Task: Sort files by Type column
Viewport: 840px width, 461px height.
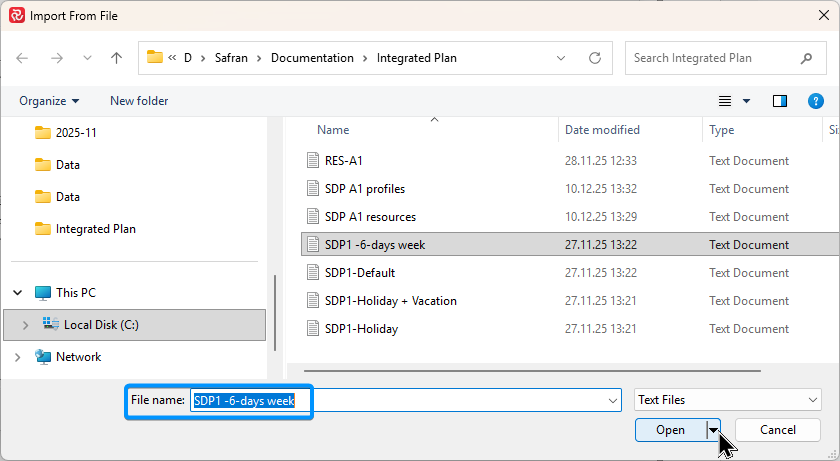Action: click(722, 130)
